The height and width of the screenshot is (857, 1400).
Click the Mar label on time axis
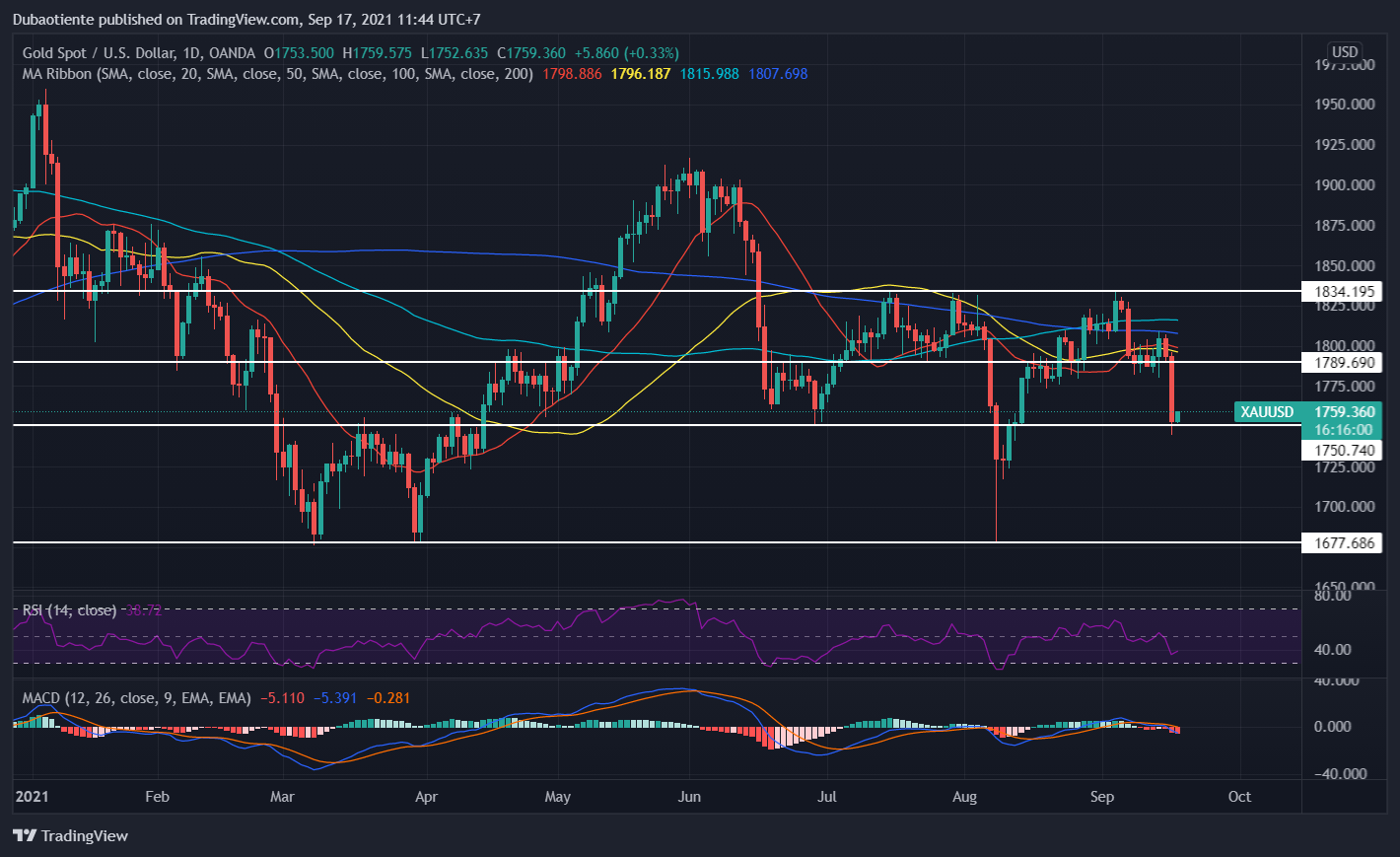point(282,797)
